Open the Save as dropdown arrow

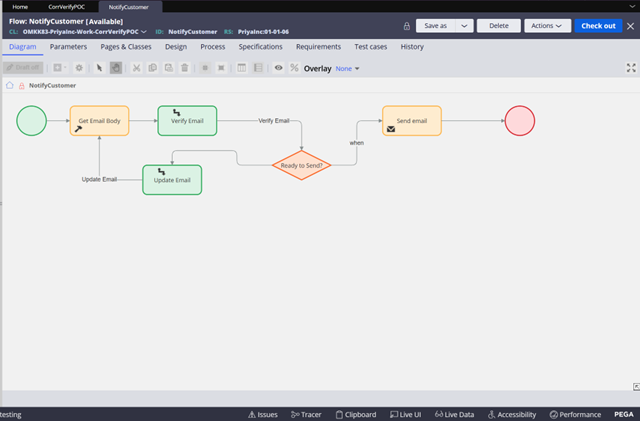tap(464, 26)
